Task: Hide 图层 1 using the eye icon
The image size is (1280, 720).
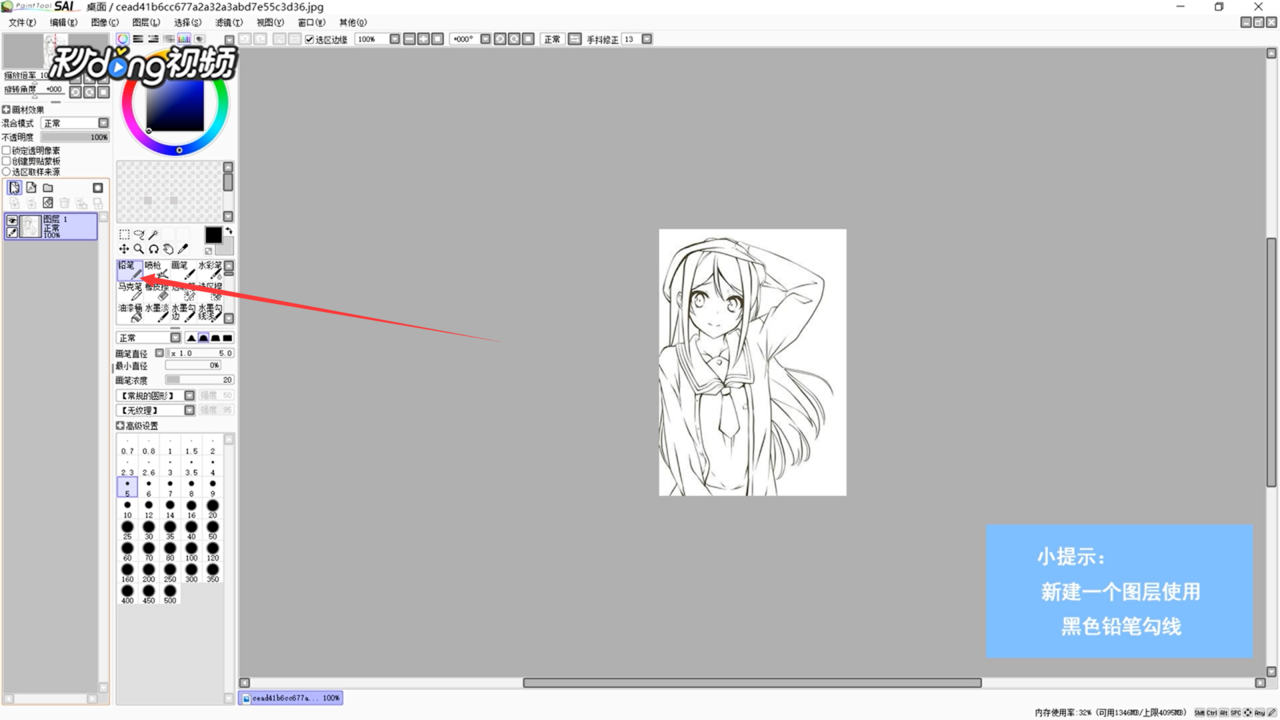Action: [12, 221]
